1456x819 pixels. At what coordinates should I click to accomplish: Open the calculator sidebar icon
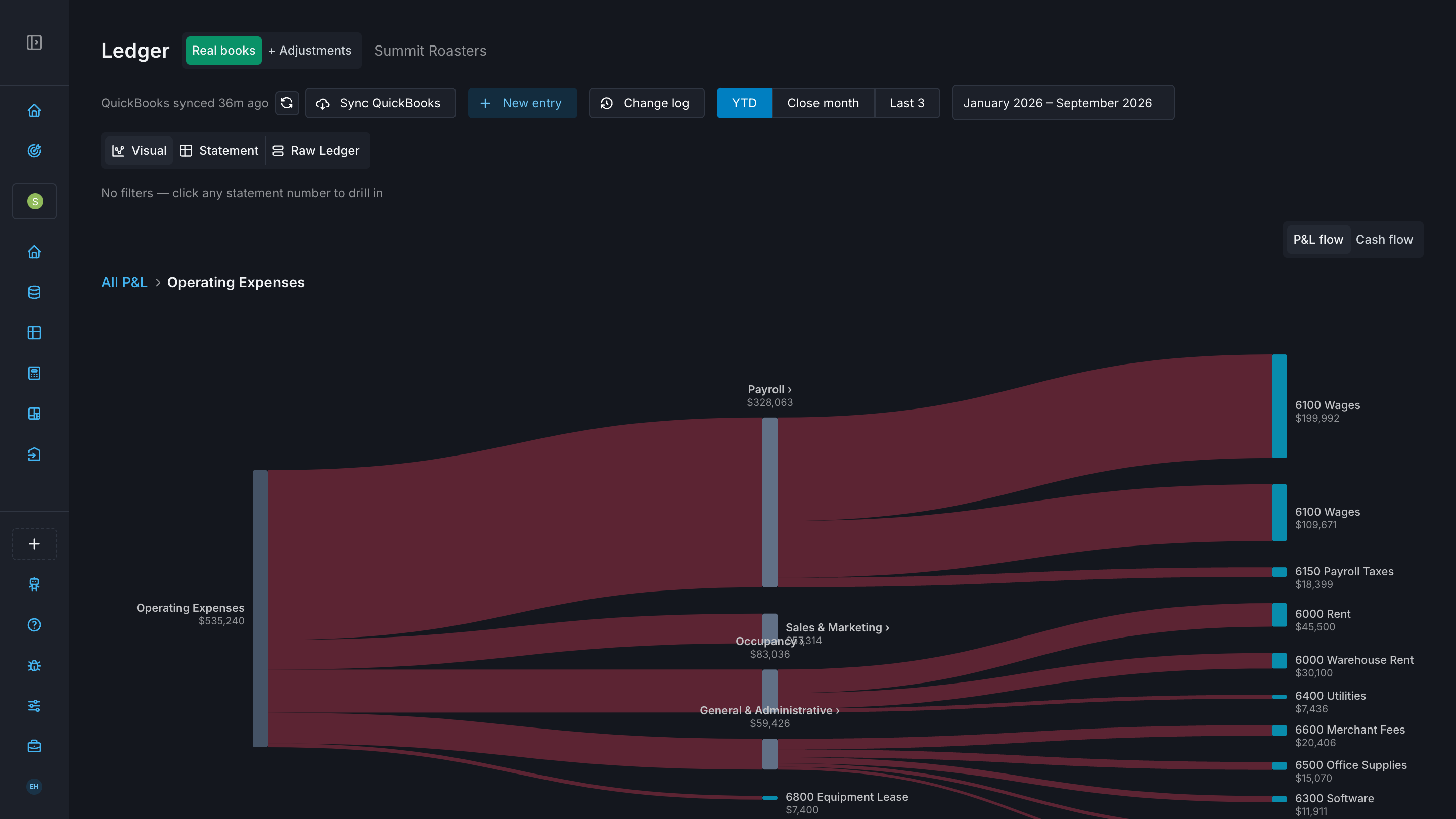pos(34,373)
